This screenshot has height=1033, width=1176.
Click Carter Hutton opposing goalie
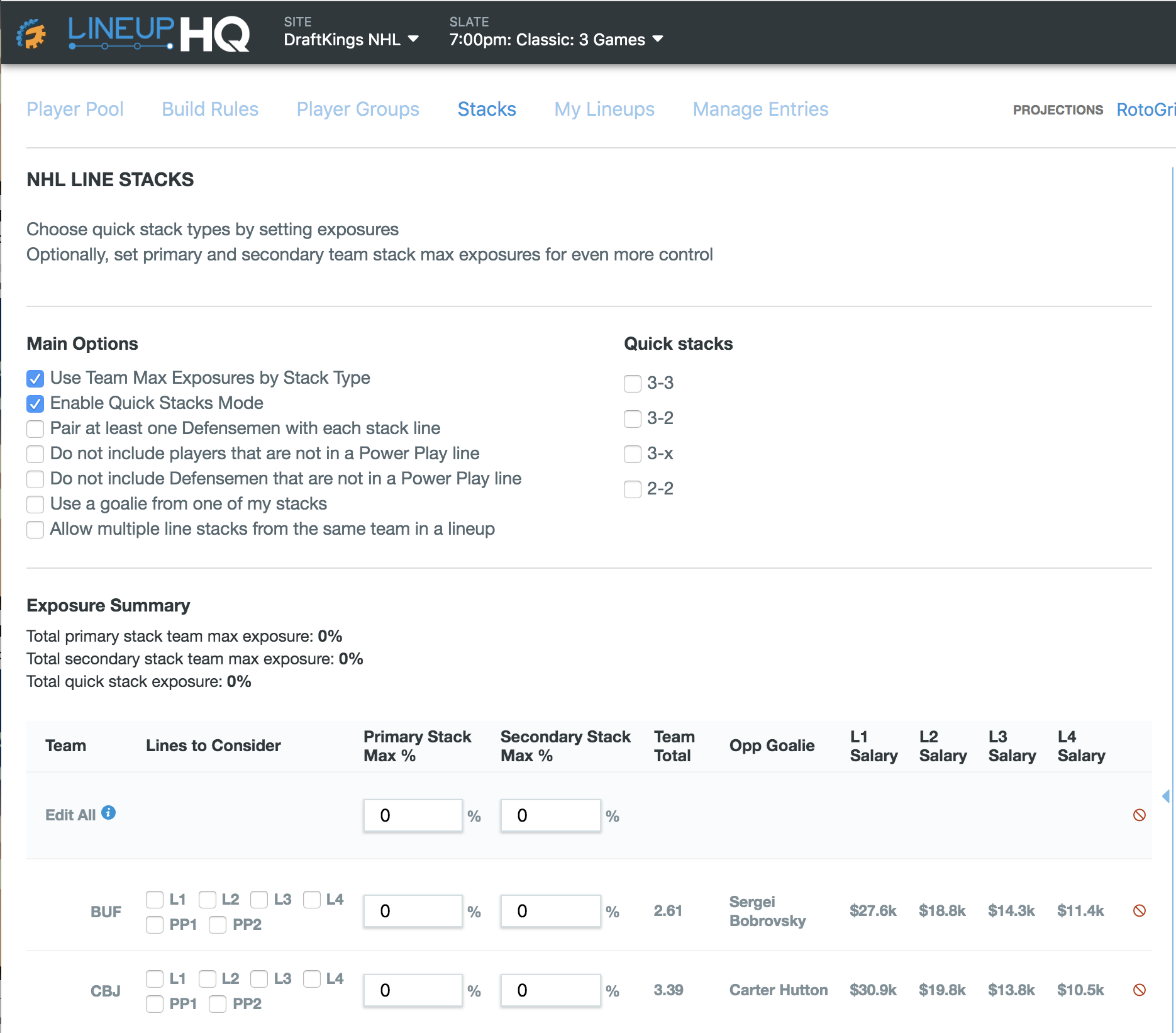pos(779,990)
